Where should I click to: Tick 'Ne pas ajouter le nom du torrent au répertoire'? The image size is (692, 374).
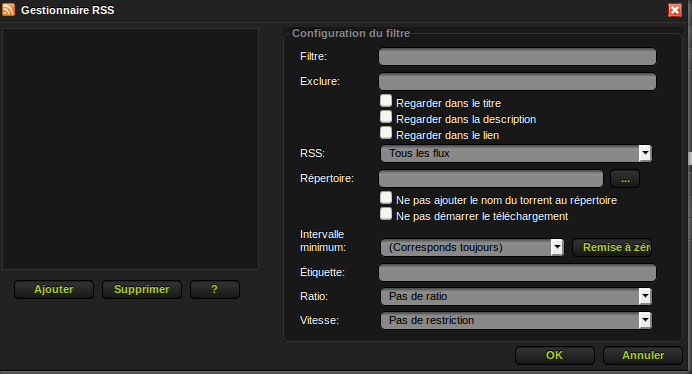tap(386, 198)
